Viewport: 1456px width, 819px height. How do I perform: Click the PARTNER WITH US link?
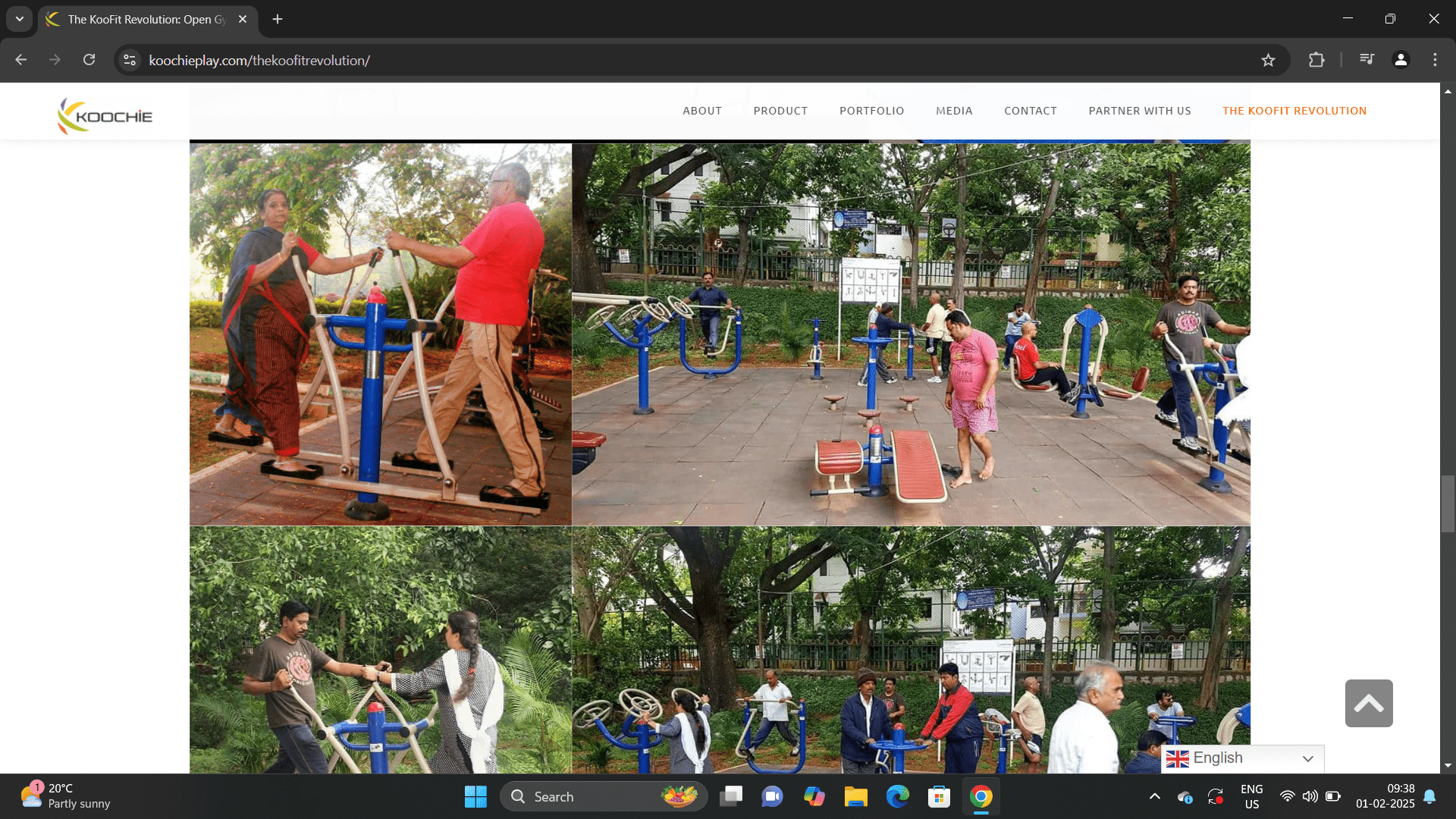click(1139, 111)
